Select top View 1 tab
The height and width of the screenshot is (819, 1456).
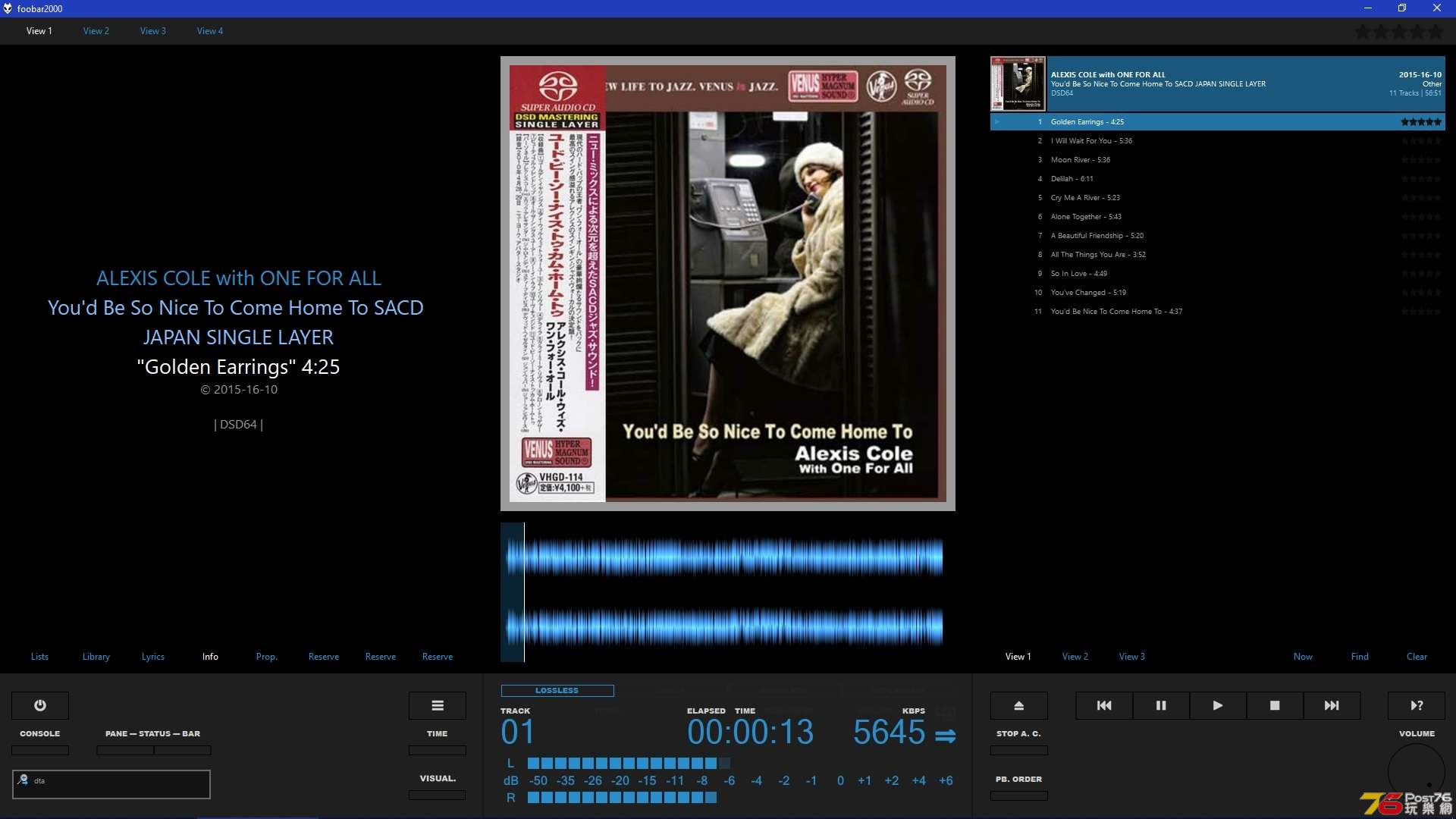[x=39, y=31]
